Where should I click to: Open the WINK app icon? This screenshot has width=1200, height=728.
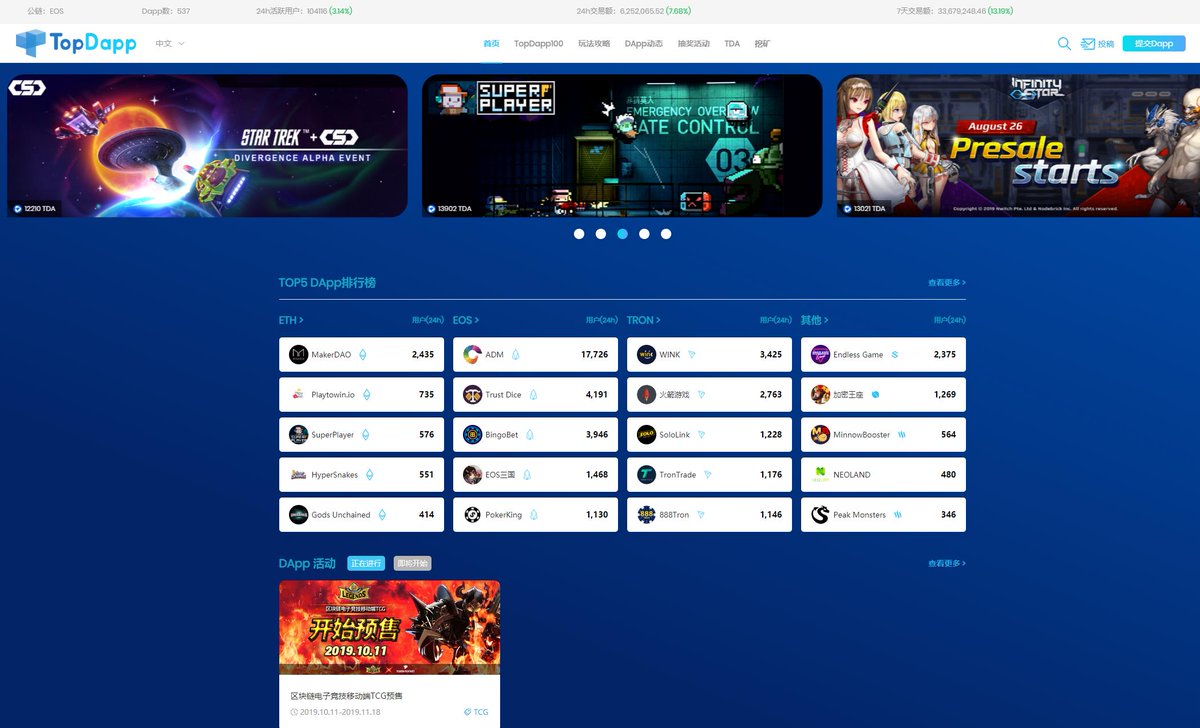(646, 355)
